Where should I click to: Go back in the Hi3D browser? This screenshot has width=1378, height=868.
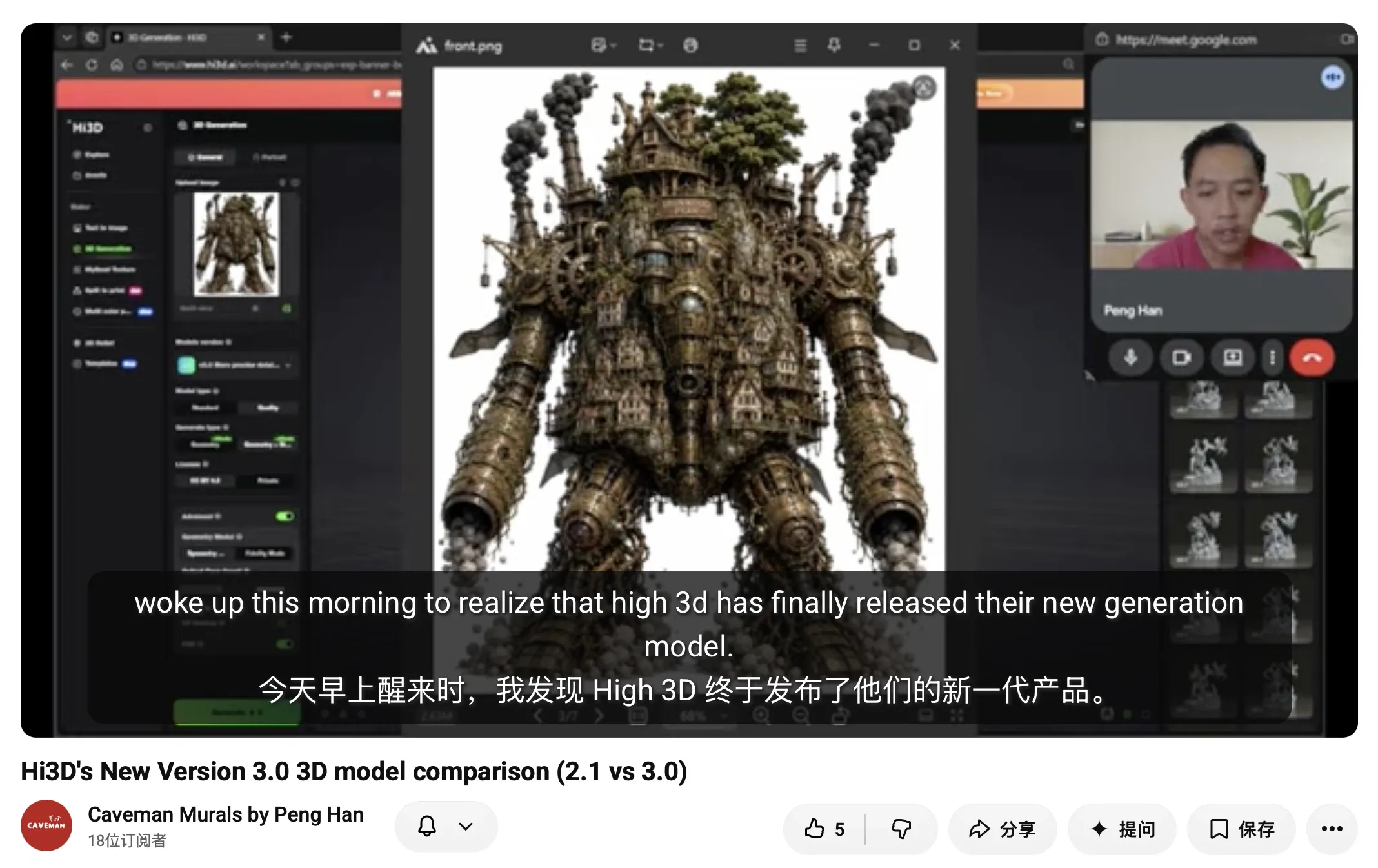[x=67, y=64]
